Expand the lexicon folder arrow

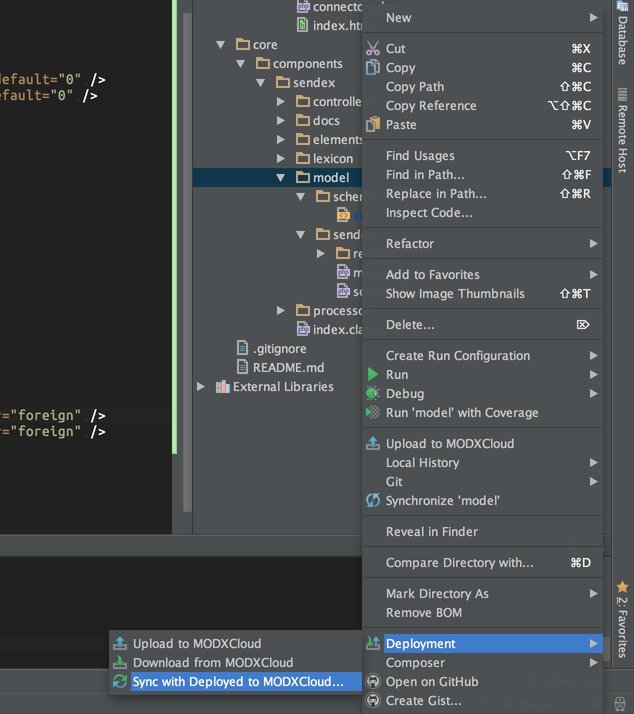(x=282, y=159)
